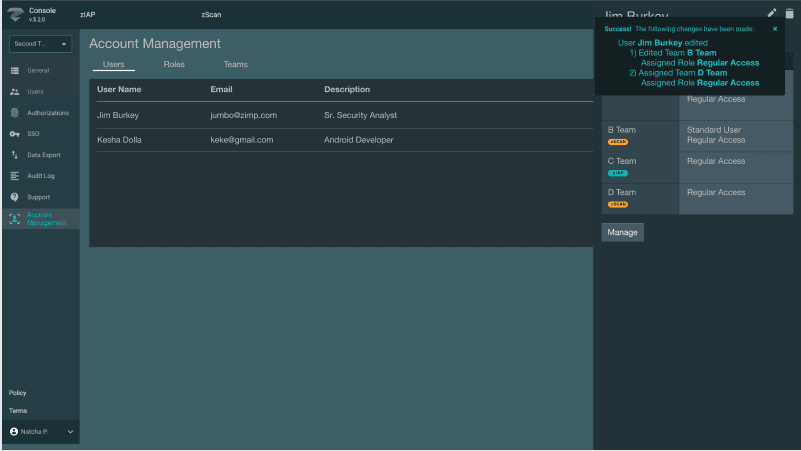The height and width of the screenshot is (451, 801).
Task: Click the trash delete user icon
Action: 788,13
